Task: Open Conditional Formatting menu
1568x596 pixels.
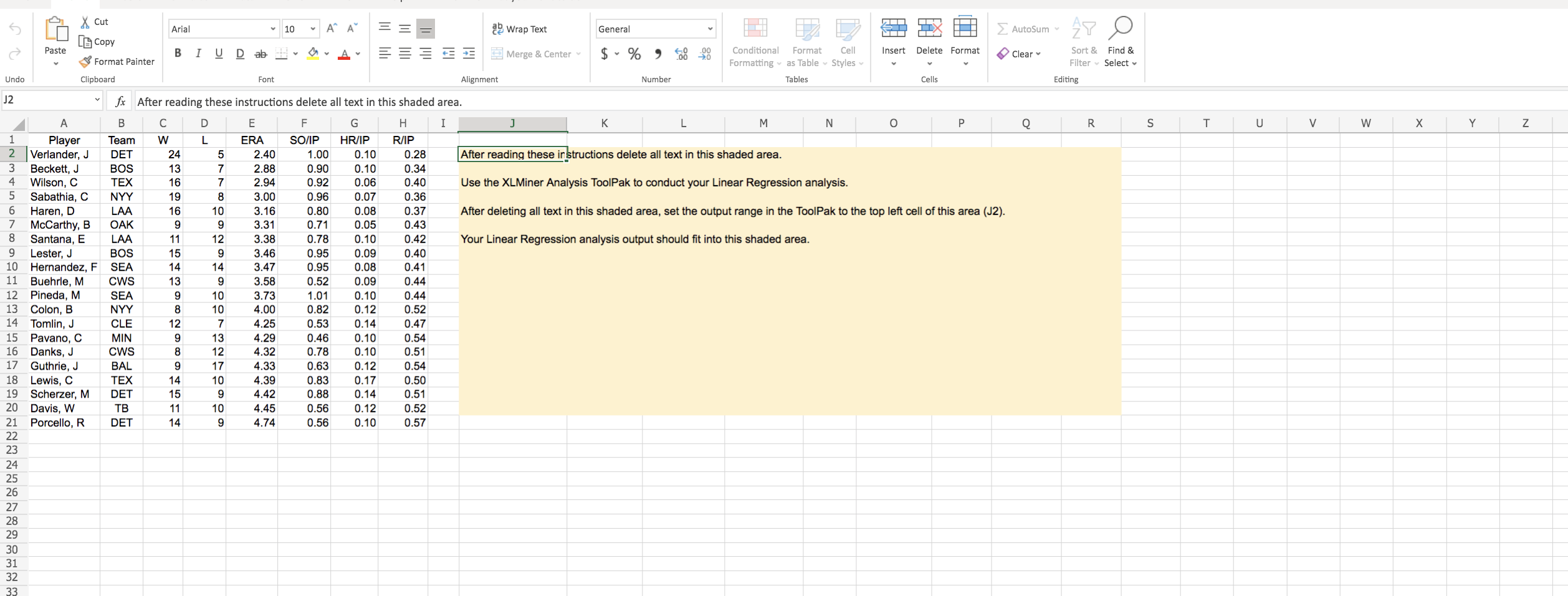Action: click(755, 41)
